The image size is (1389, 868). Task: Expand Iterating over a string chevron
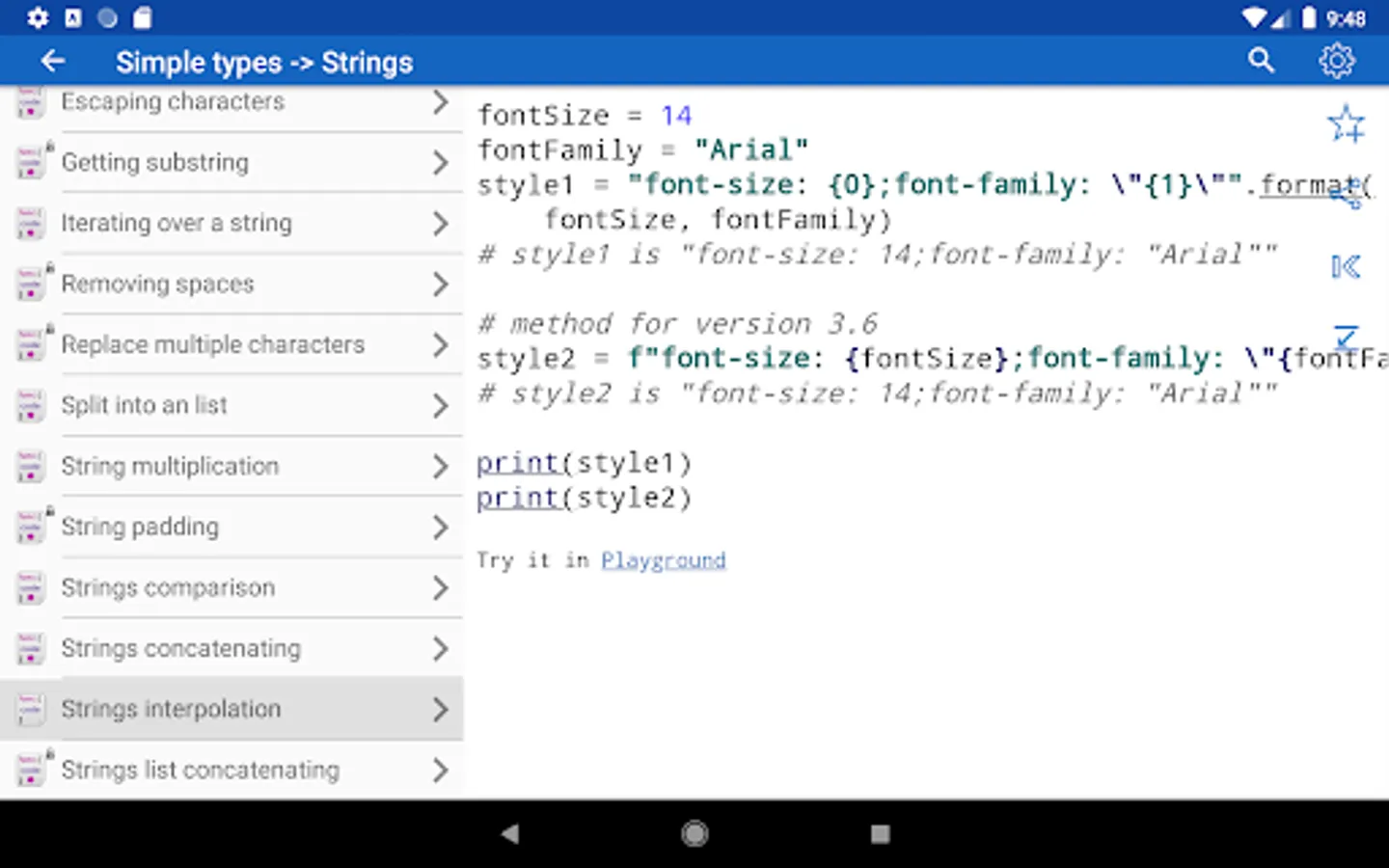pyautogui.click(x=440, y=223)
